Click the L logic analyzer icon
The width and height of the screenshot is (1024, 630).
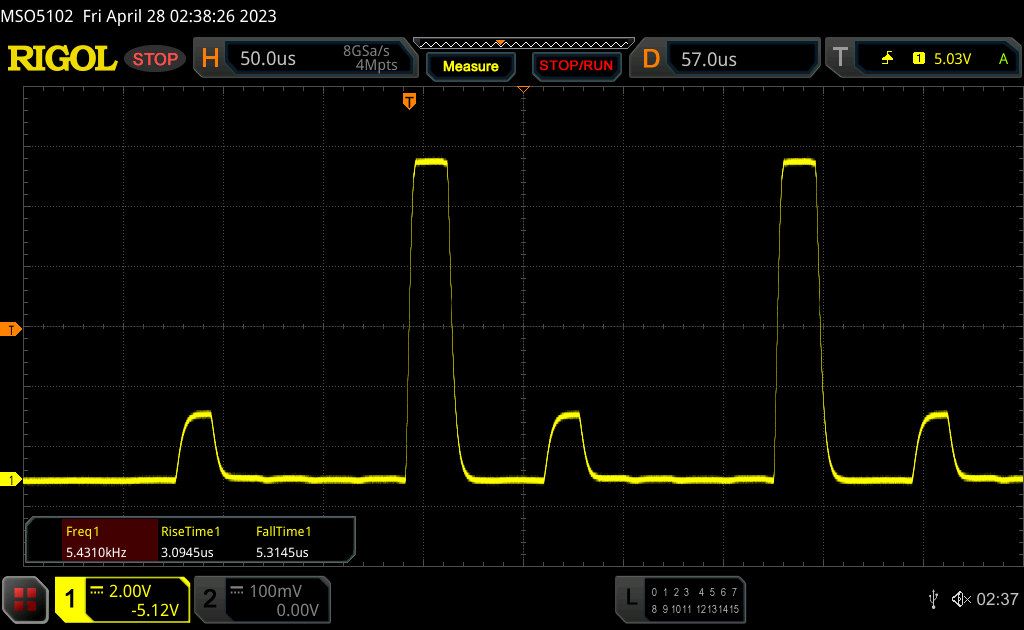[631, 598]
